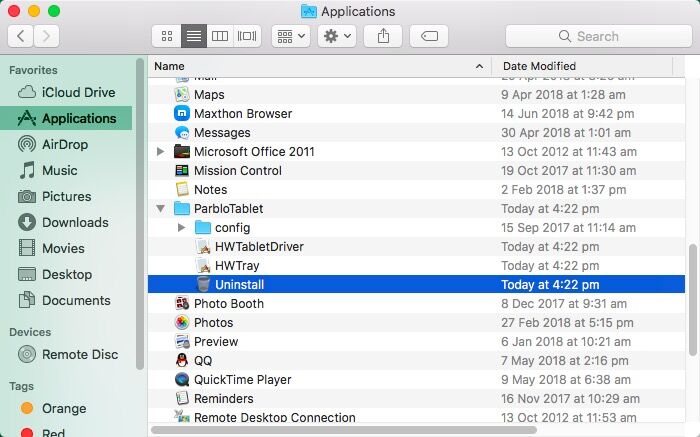Select the Messages app icon
The image size is (700, 437).
click(x=182, y=133)
